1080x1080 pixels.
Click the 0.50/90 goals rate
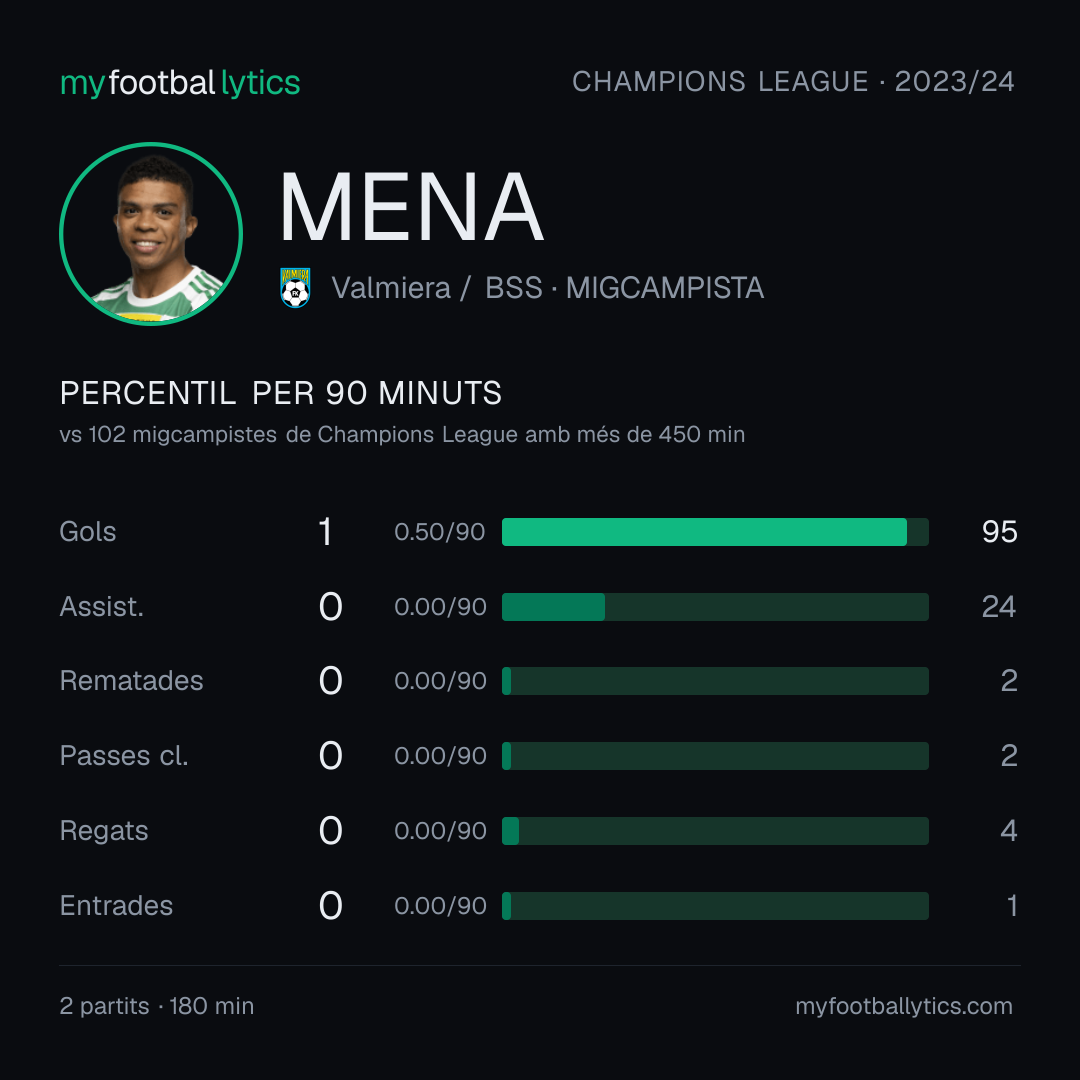(x=440, y=532)
